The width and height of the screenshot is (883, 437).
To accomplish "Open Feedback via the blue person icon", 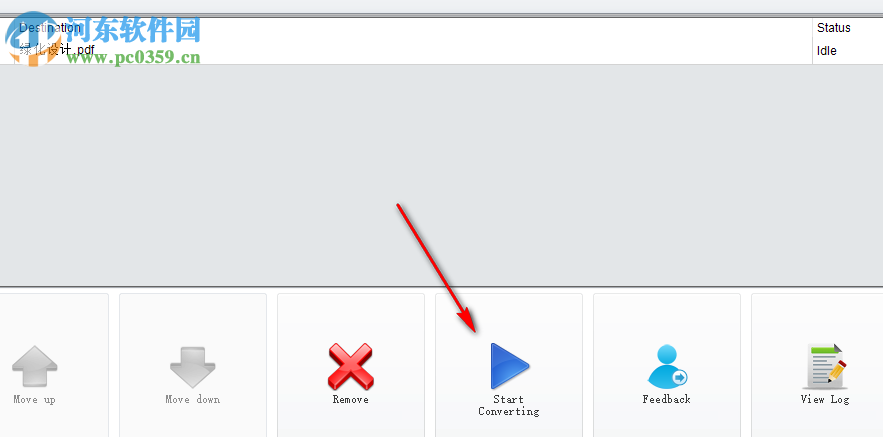I will (x=667, y=366).
